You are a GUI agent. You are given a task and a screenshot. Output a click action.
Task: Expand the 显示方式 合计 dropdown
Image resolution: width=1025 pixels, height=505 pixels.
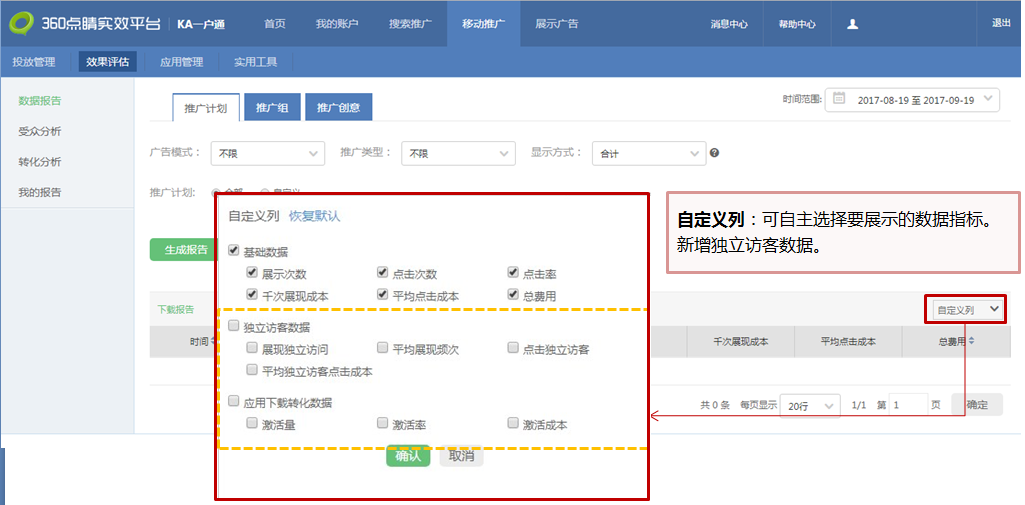(x=649, y=153)
